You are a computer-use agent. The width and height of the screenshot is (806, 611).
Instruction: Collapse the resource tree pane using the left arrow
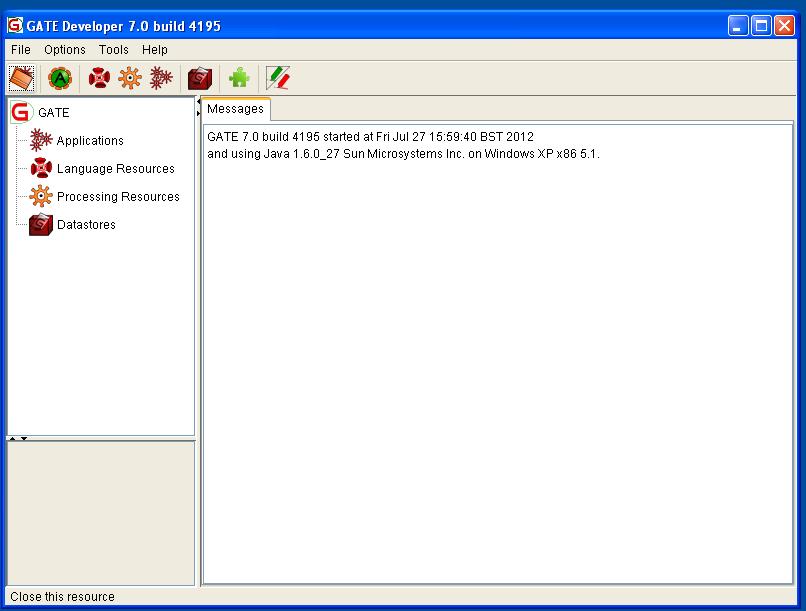(198, 102)
